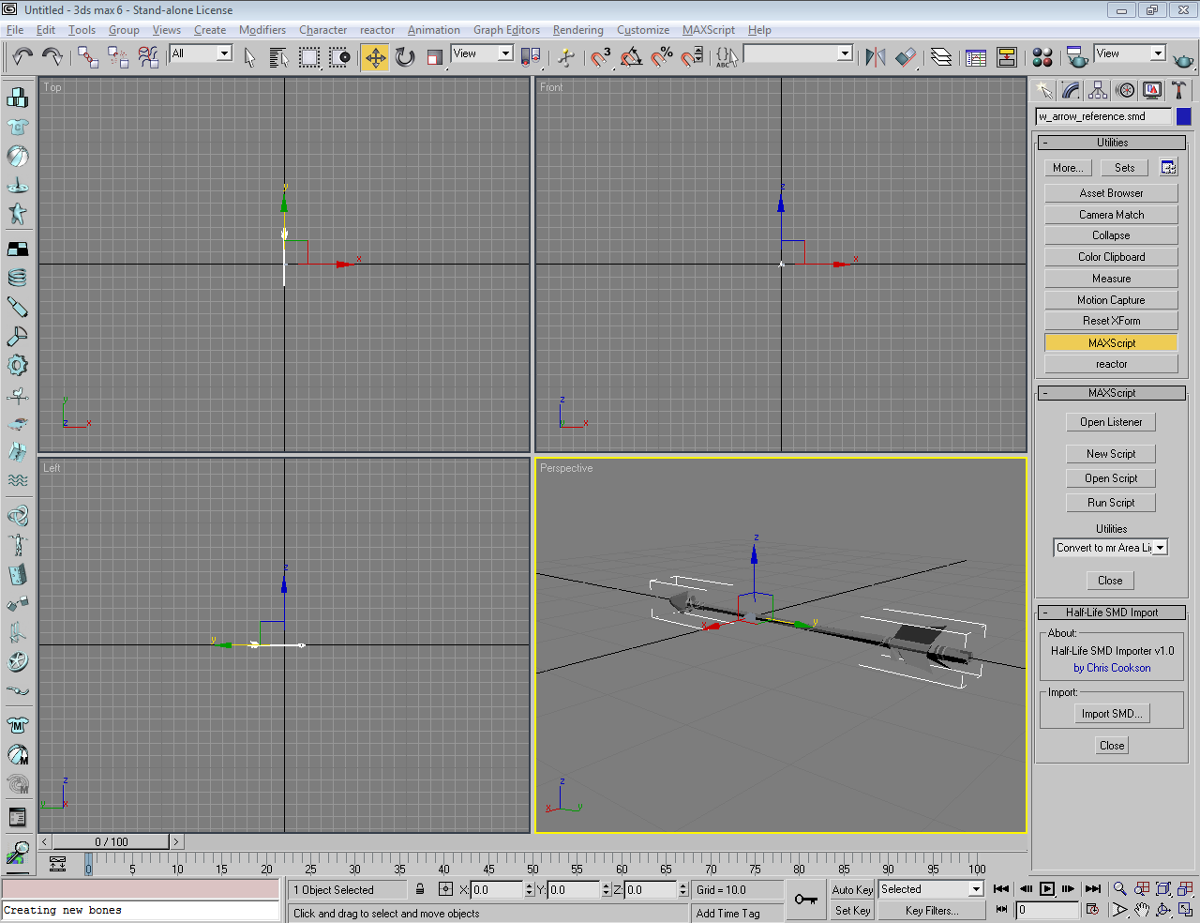This screenshot has height=923, width=1200.
Task: Open the MAXScript menu
Action: tap(708, 30)
